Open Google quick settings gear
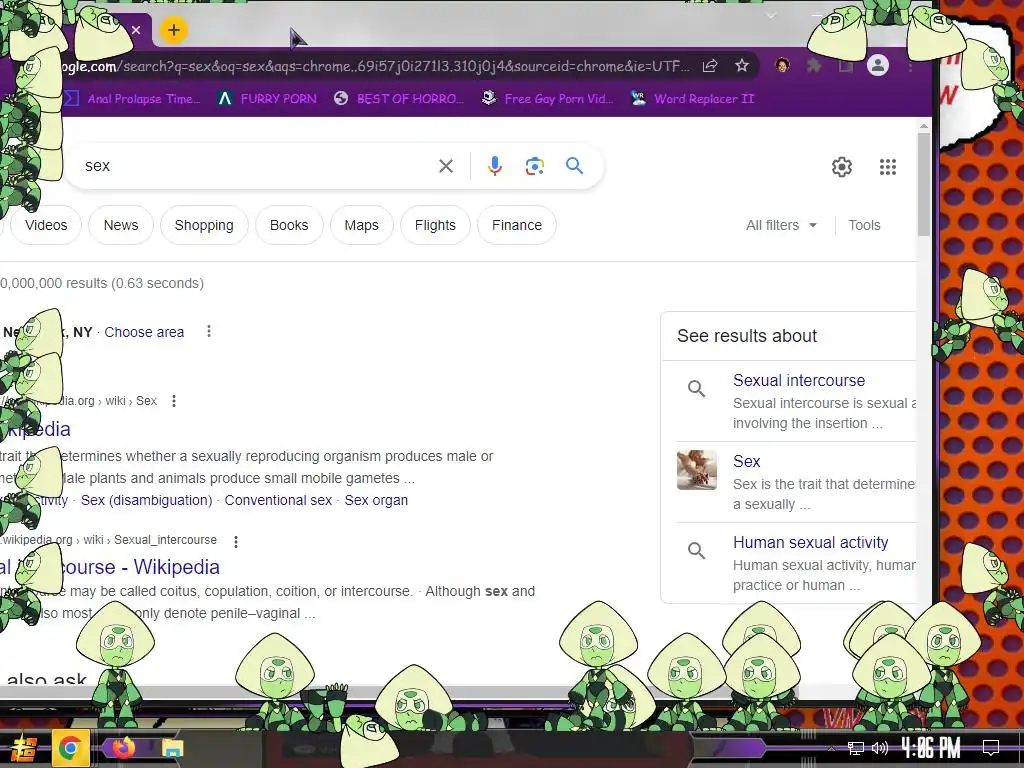1024x768 pixels. pyautogui.click(x=842, y=167)
